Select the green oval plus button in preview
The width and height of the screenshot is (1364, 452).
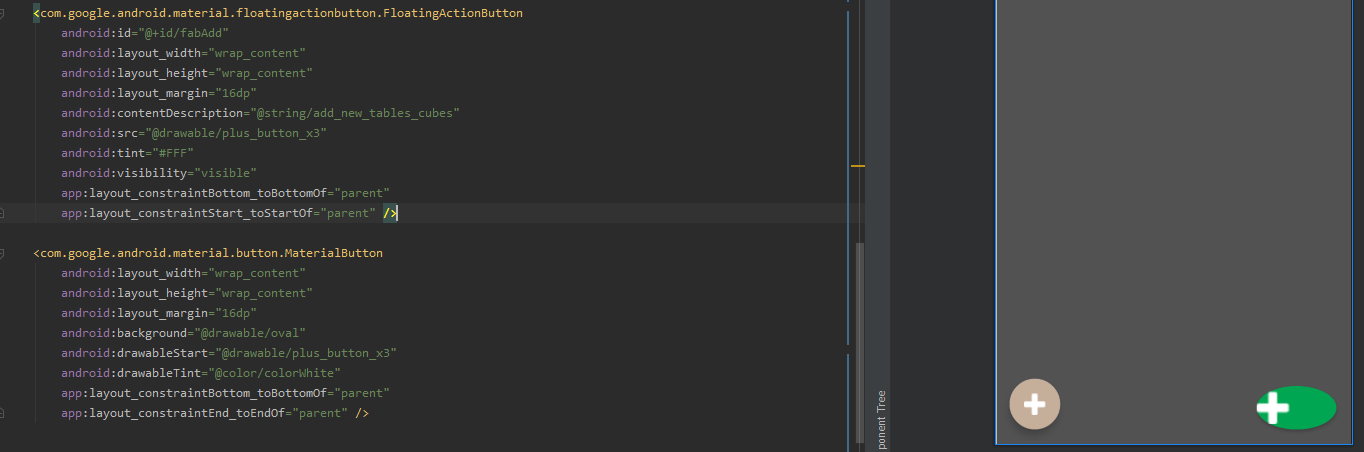pyautogui.click(x=1297, y=407)
